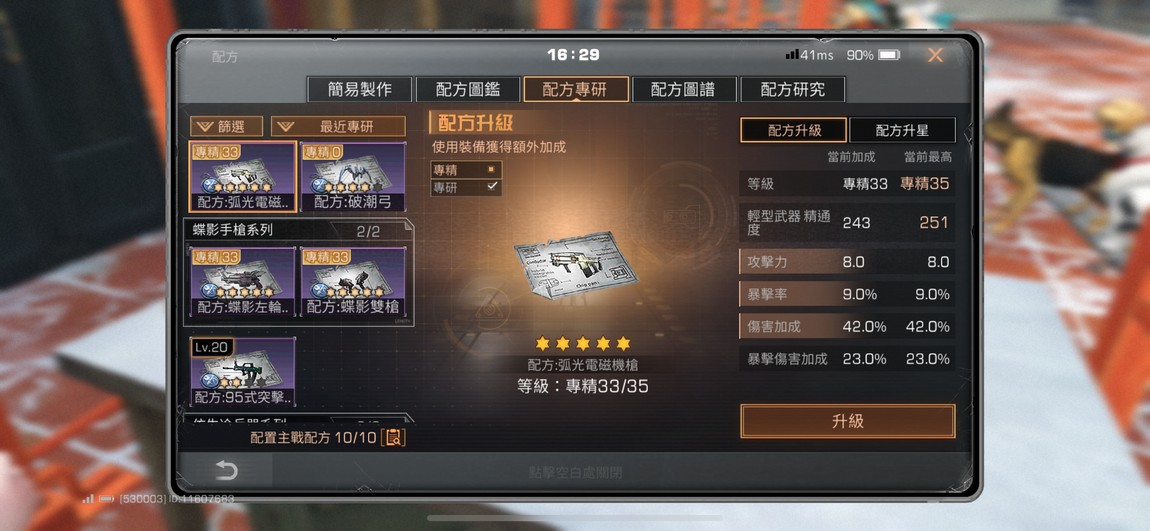Image resolution: width=1150 pixels, height=531 pixels.
Task: Open the 配方研究 tab
Action: tap(793, 89)
